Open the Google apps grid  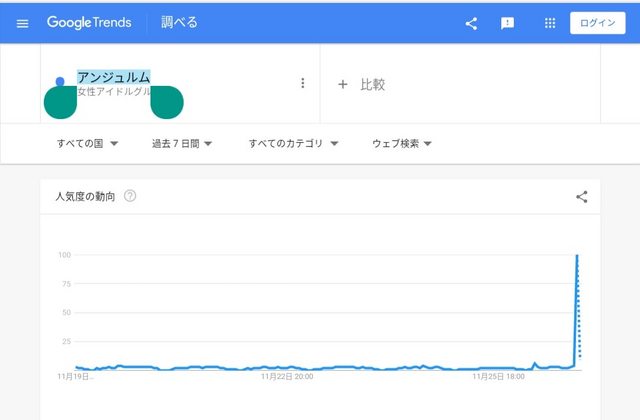coord(550,23)
